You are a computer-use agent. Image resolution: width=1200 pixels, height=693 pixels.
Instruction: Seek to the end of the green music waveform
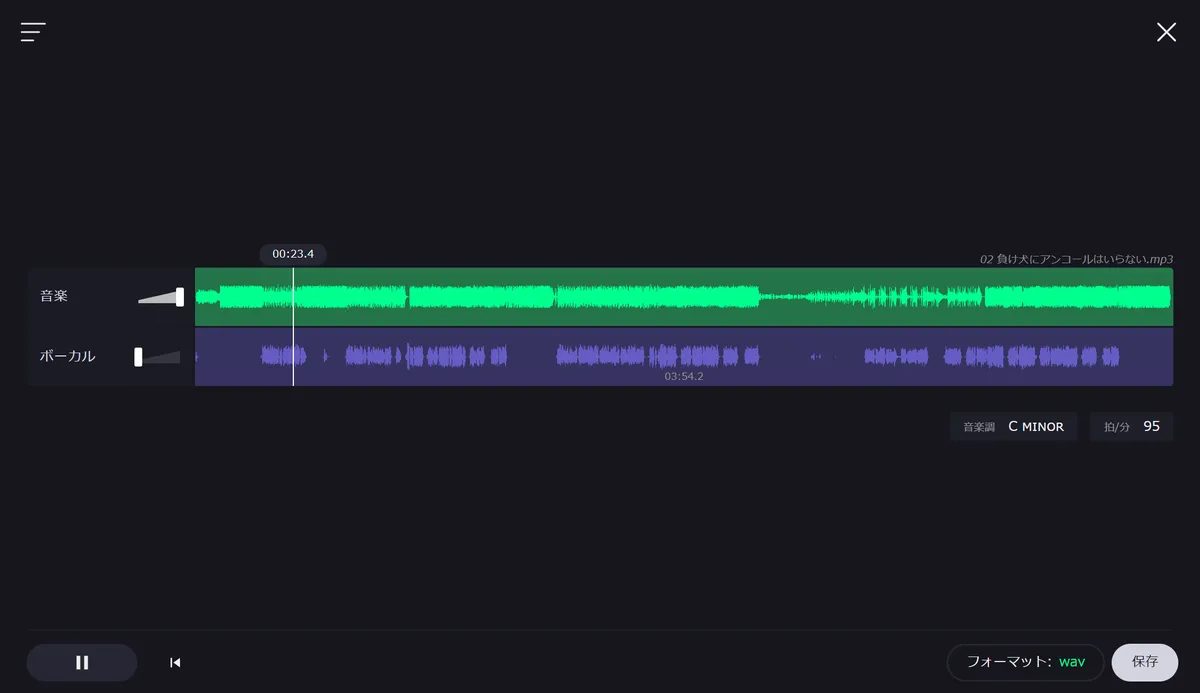pyautogui.click(x=1166, y=297)
